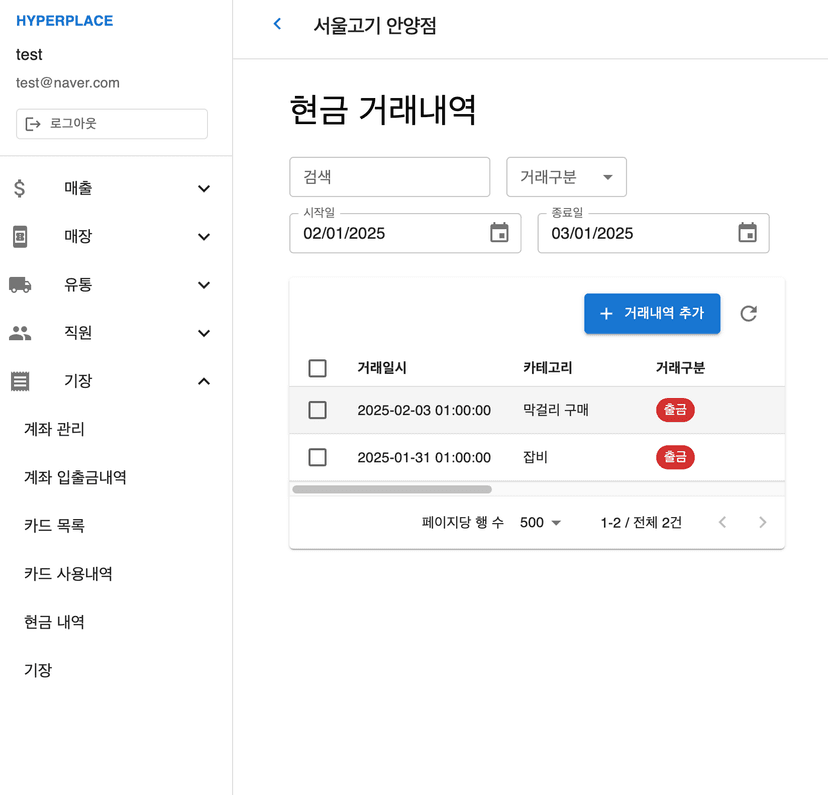
Task: Open the 종료일 calendar picker icon
Action: tap(747, 233)
